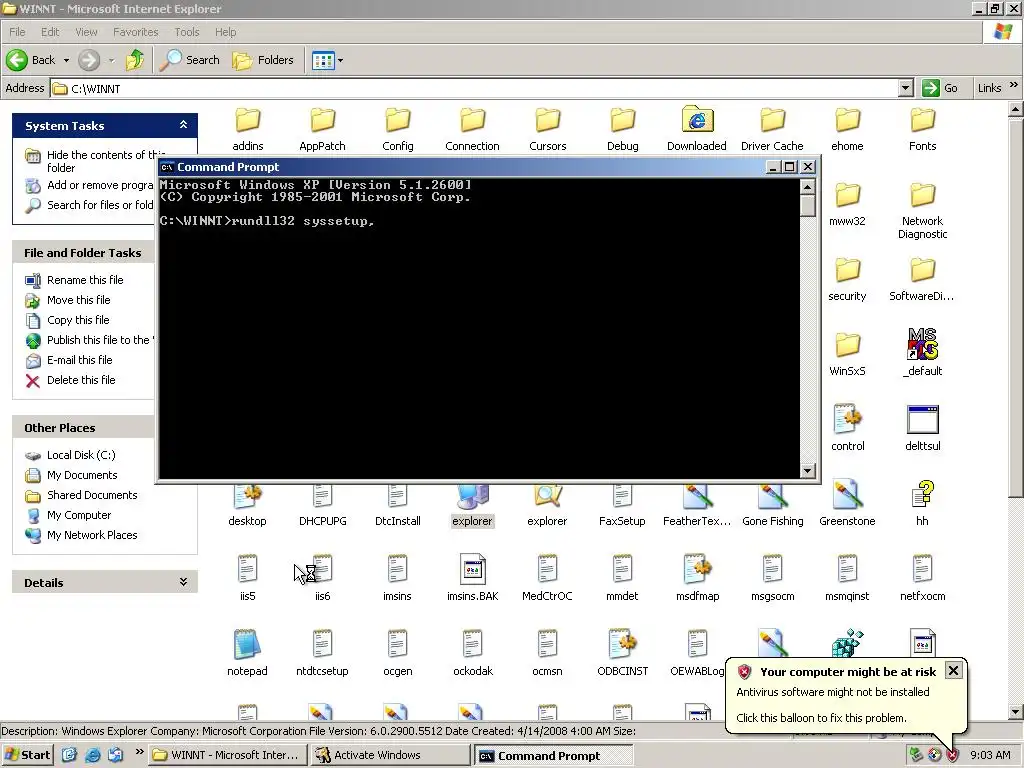Launch Internet Explorer from Quick Launch
This screenshot has width=1024, height=768.
click(92, 755)
